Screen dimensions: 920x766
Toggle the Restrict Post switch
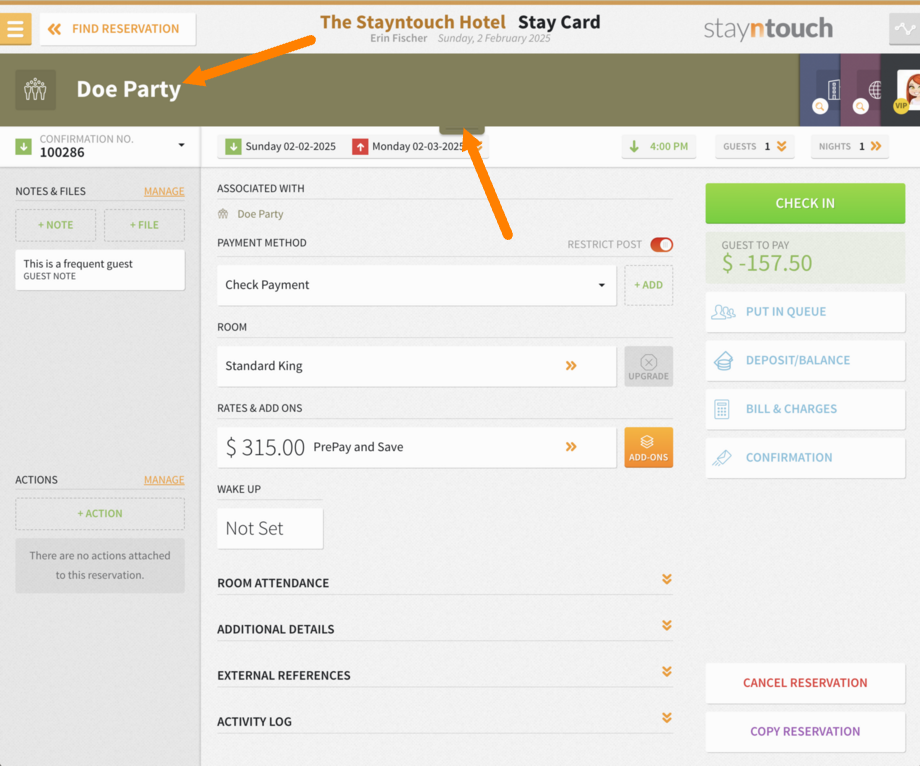click(661, 245)
